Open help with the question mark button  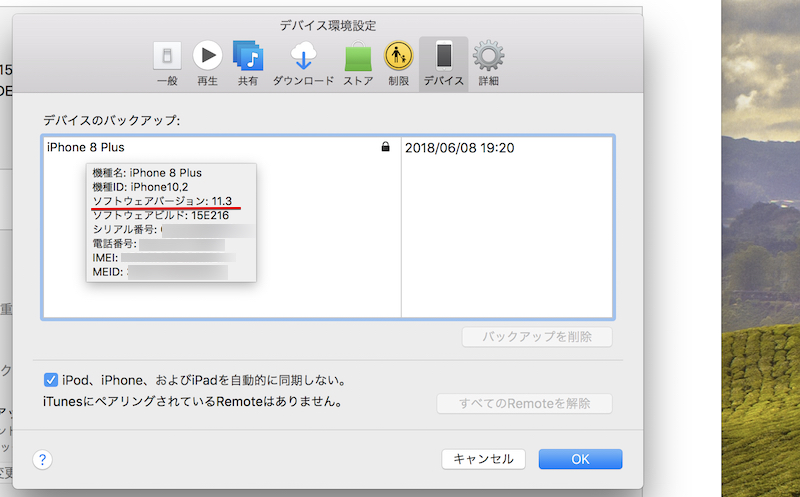pos(42,460)
